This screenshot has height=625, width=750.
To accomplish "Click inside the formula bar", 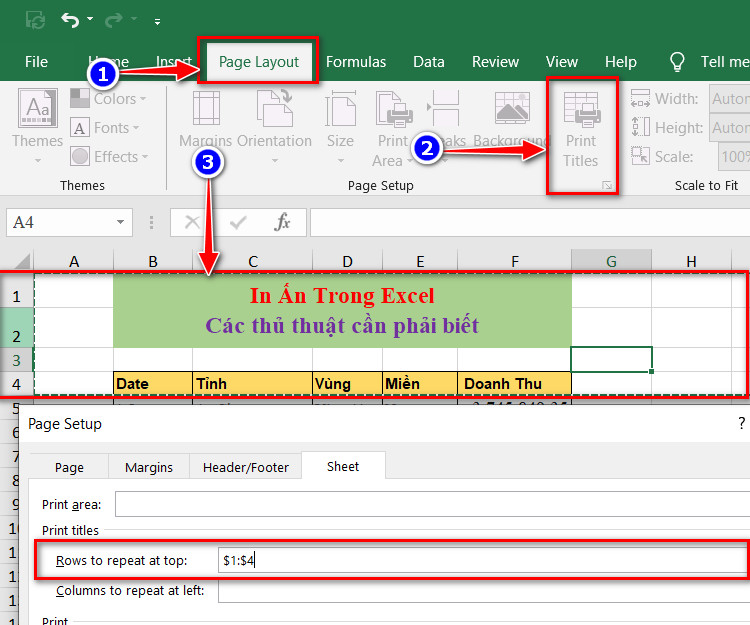I will click(530, 222).
